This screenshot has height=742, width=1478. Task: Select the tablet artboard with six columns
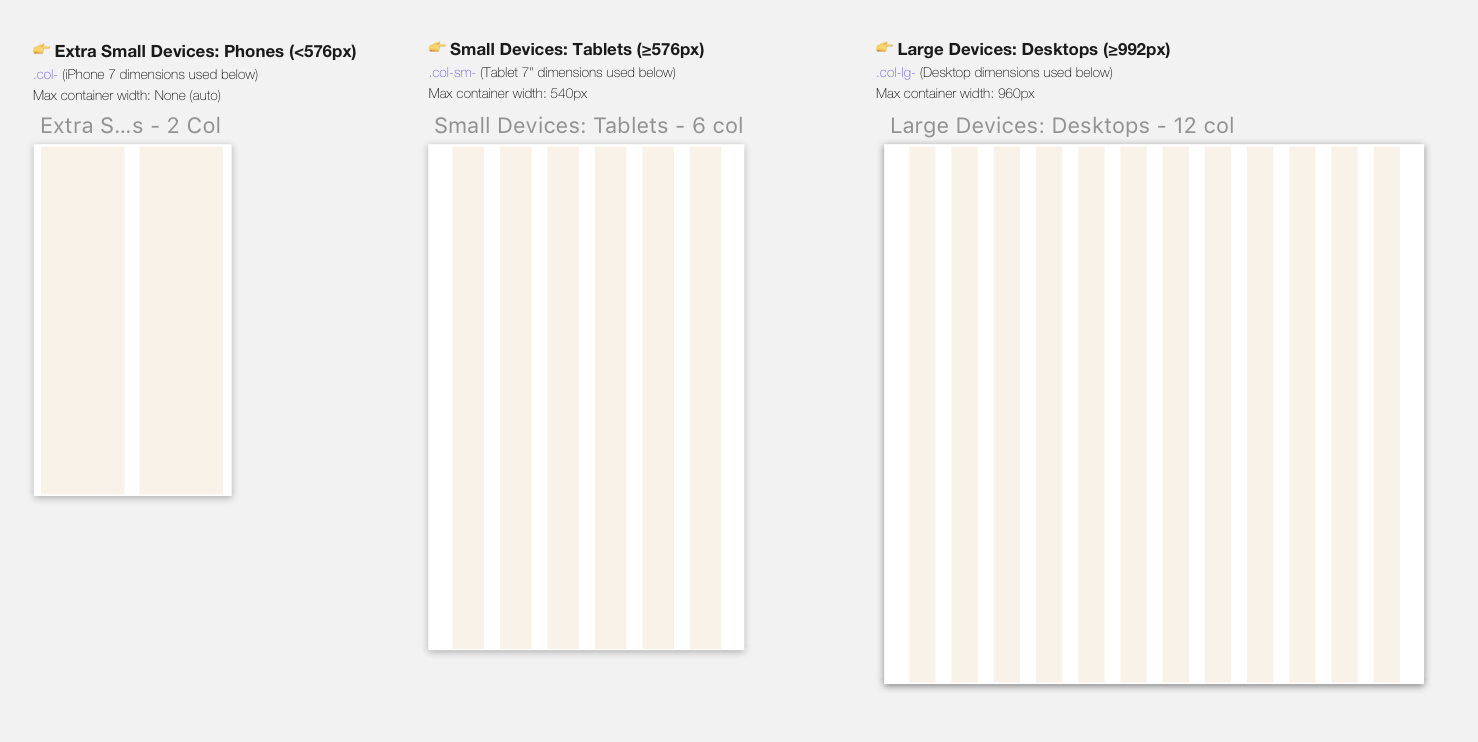tap(586, 397)
